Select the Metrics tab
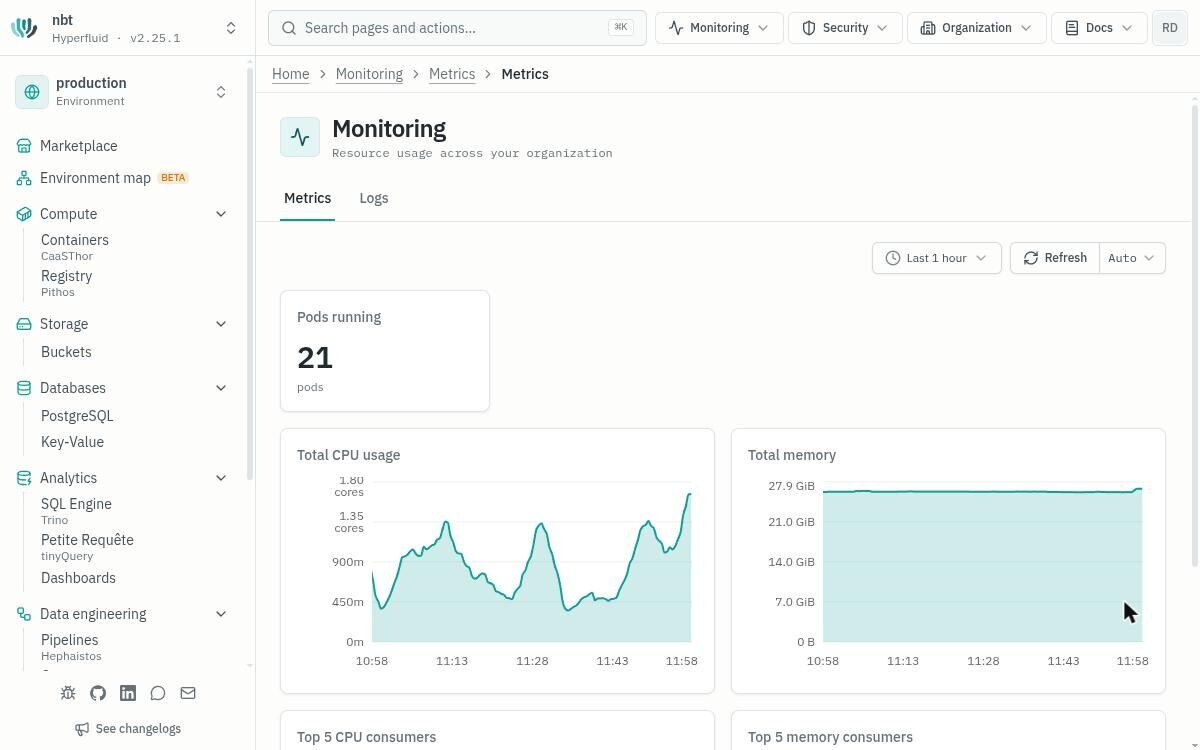 (307, 198)
